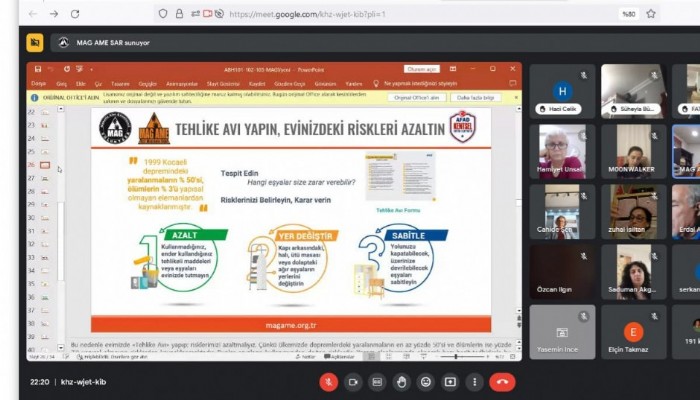Toggle the camera button in Meet
Screen dimensions: 700x400
click(353, 382)
